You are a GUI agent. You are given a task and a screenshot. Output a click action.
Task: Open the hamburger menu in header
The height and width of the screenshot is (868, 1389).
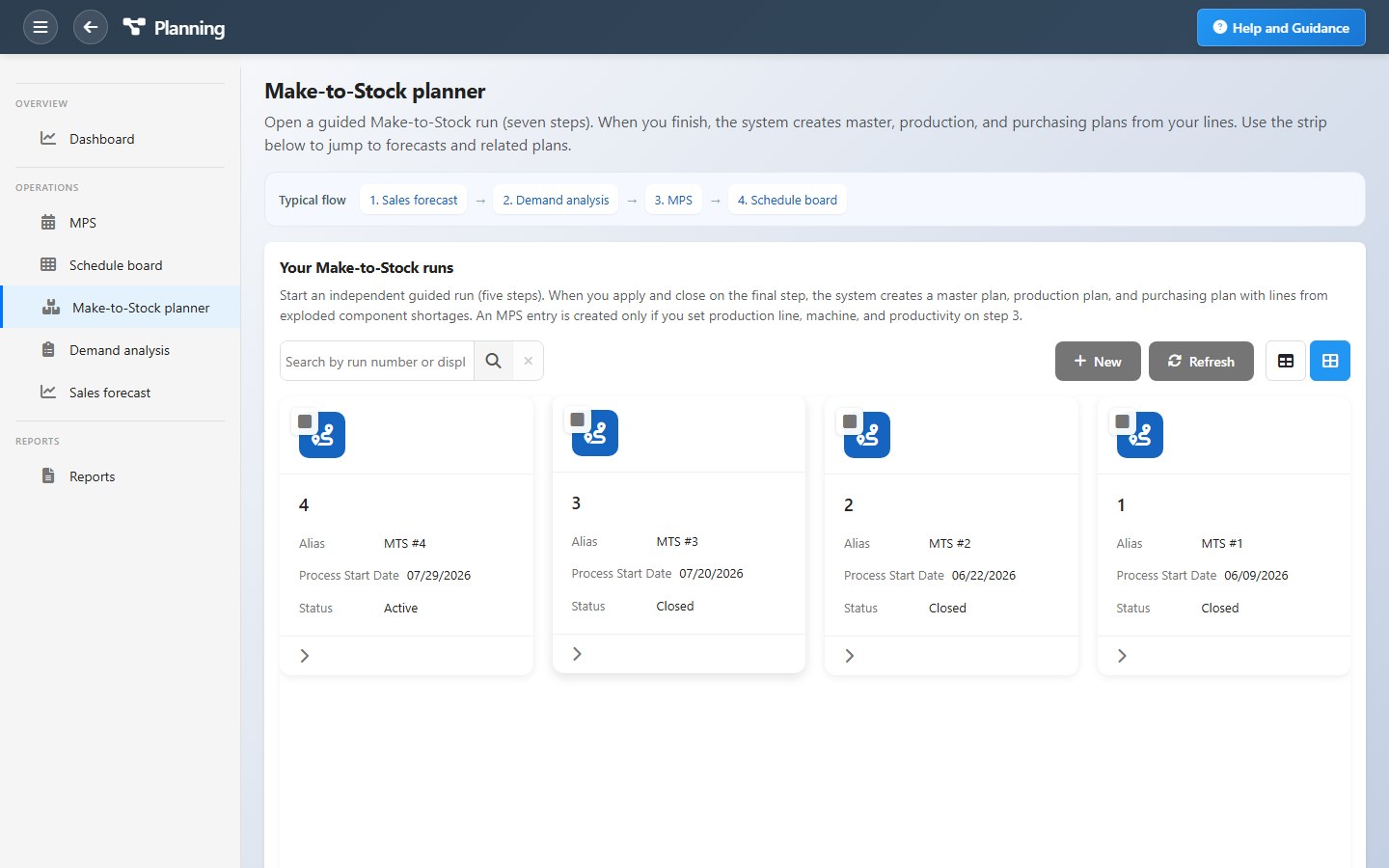pyautogui.click(x=41, y=27)
